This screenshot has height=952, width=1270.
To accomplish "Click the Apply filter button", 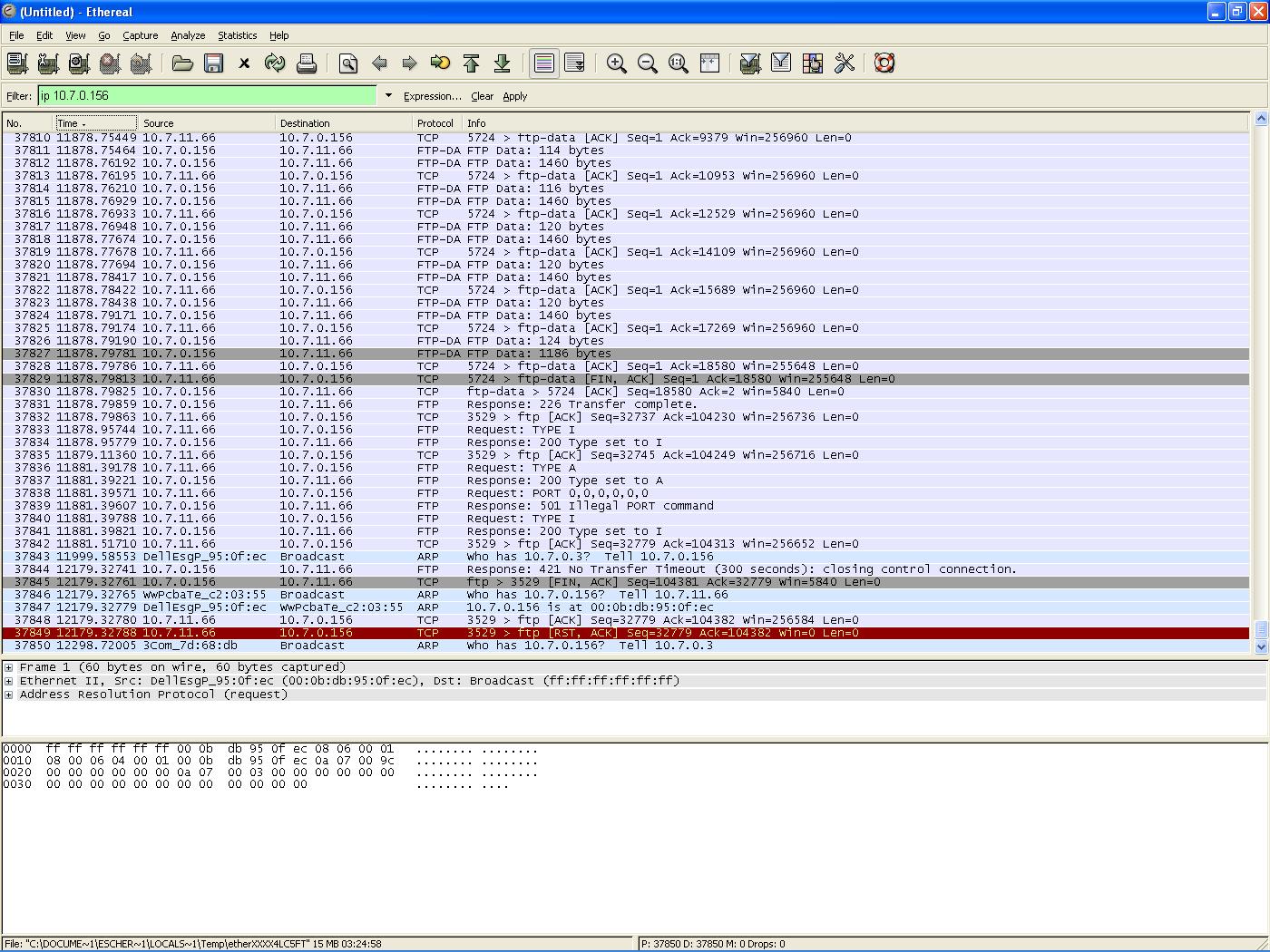I will point(514,96).
